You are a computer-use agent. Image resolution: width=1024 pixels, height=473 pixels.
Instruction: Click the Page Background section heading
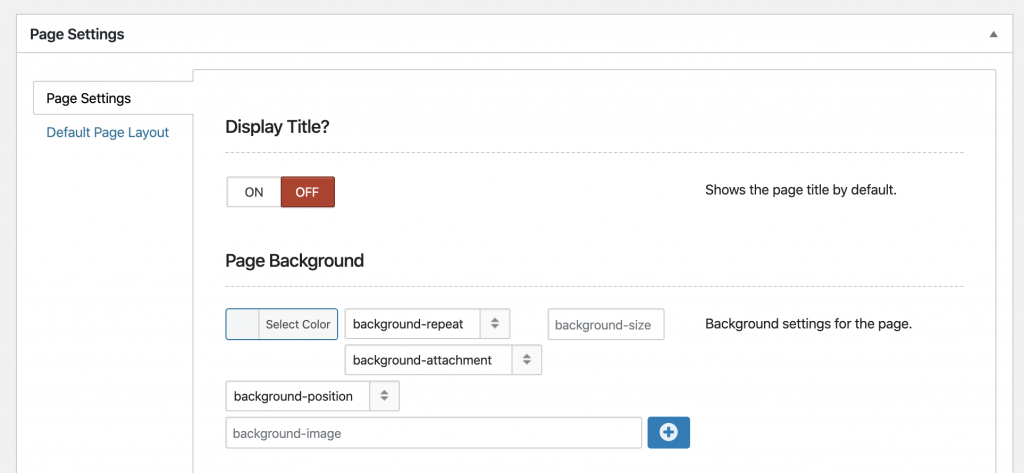tap(294, 261)
